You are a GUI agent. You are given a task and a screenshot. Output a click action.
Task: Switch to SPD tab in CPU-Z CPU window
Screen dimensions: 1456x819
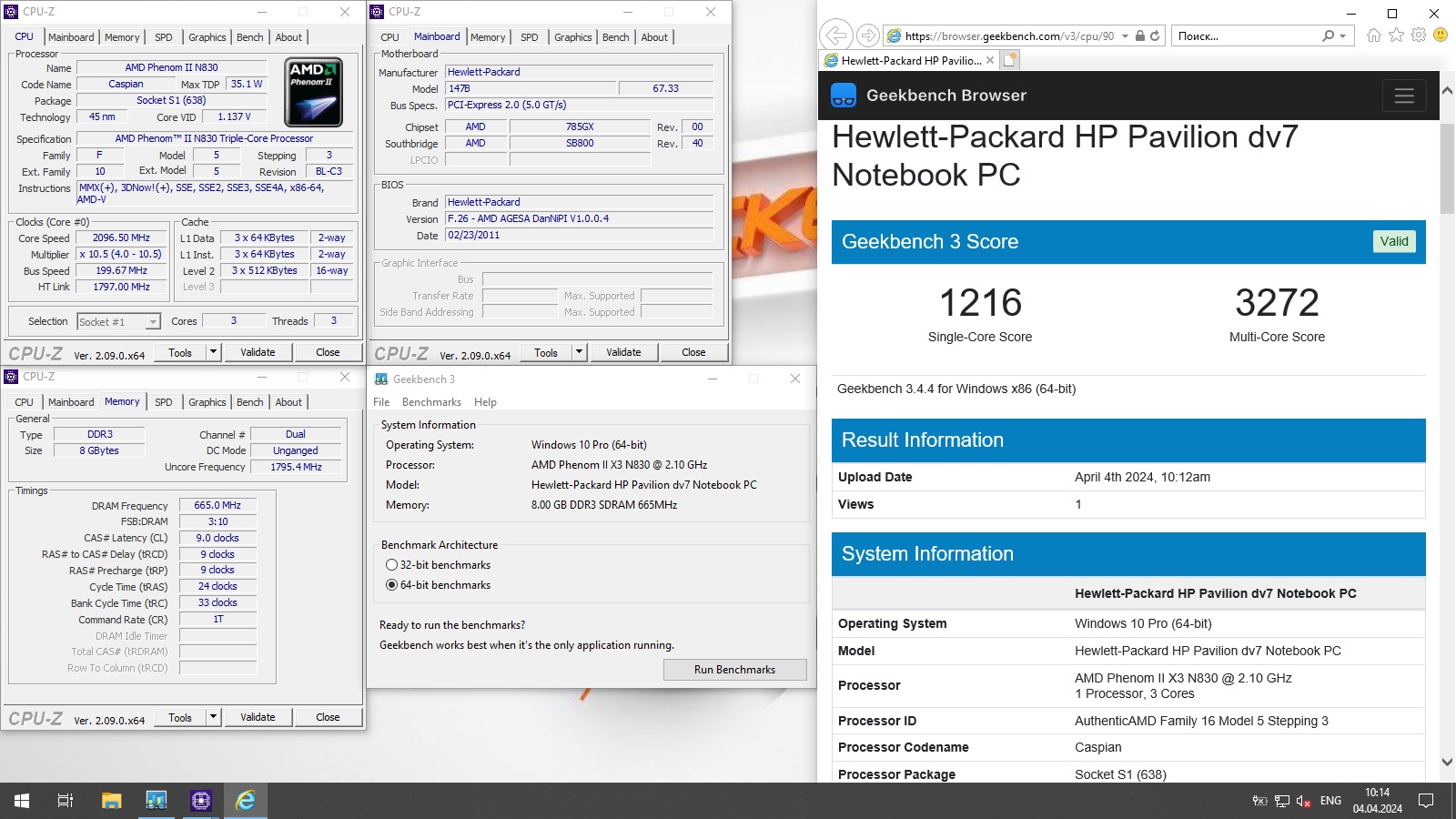[x=164, y=37]
